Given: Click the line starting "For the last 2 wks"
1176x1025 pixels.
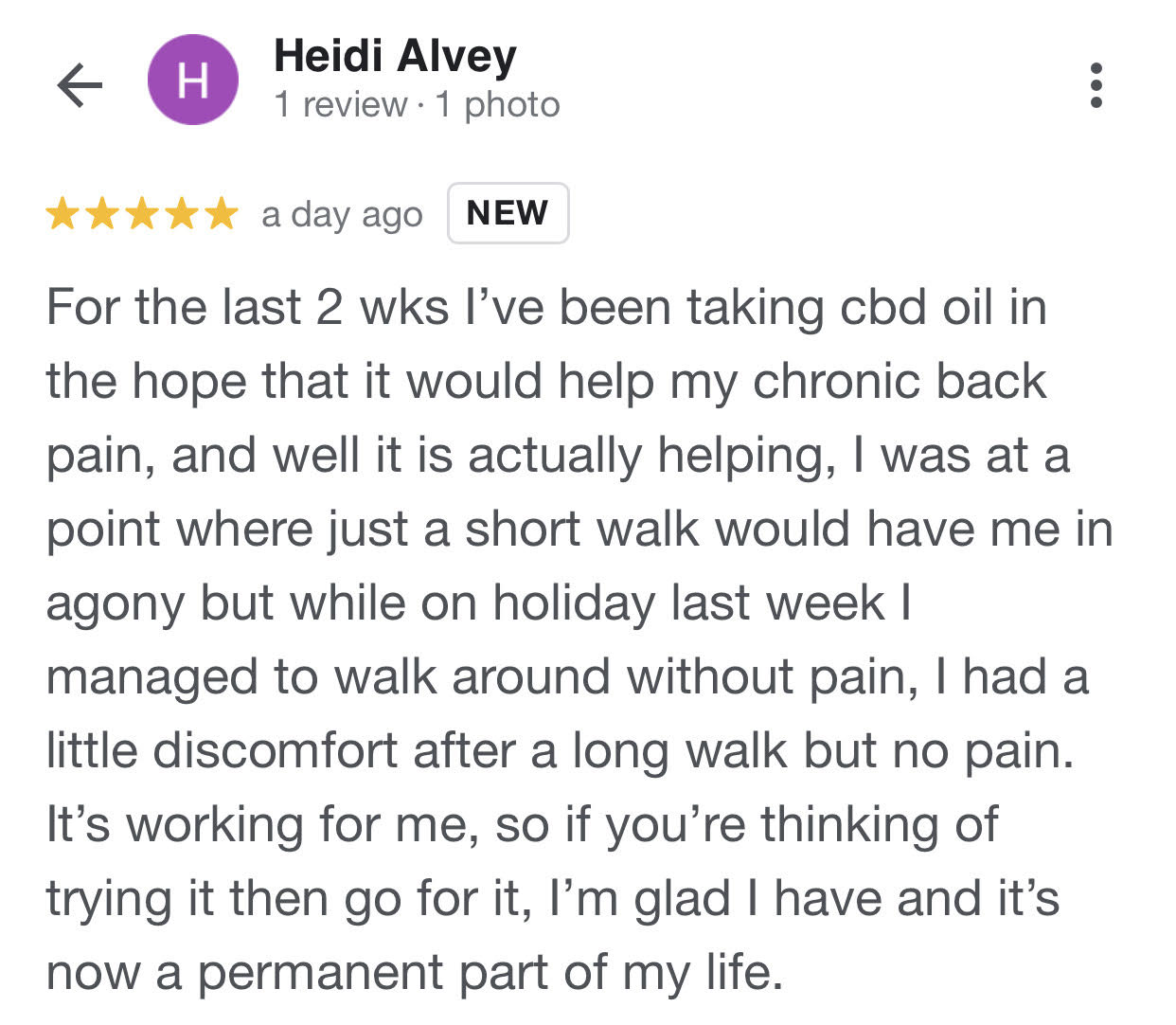Looking at the screenshot, I should click(x=546, y=307).
